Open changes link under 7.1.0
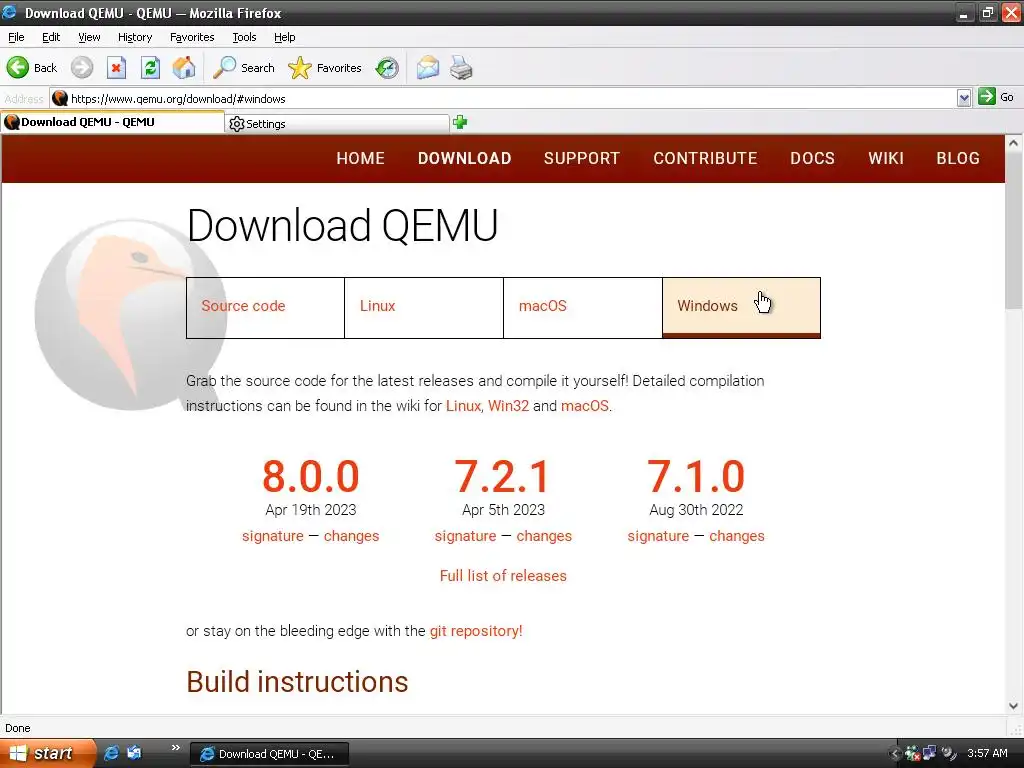 pyautogui.click(x=737, y=536)
